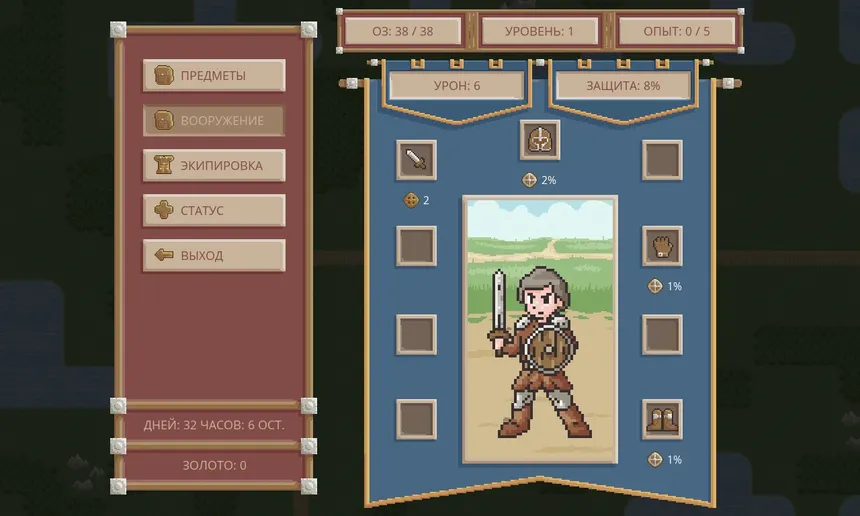Click the 2% value under the helmet

tap(548, 180)
